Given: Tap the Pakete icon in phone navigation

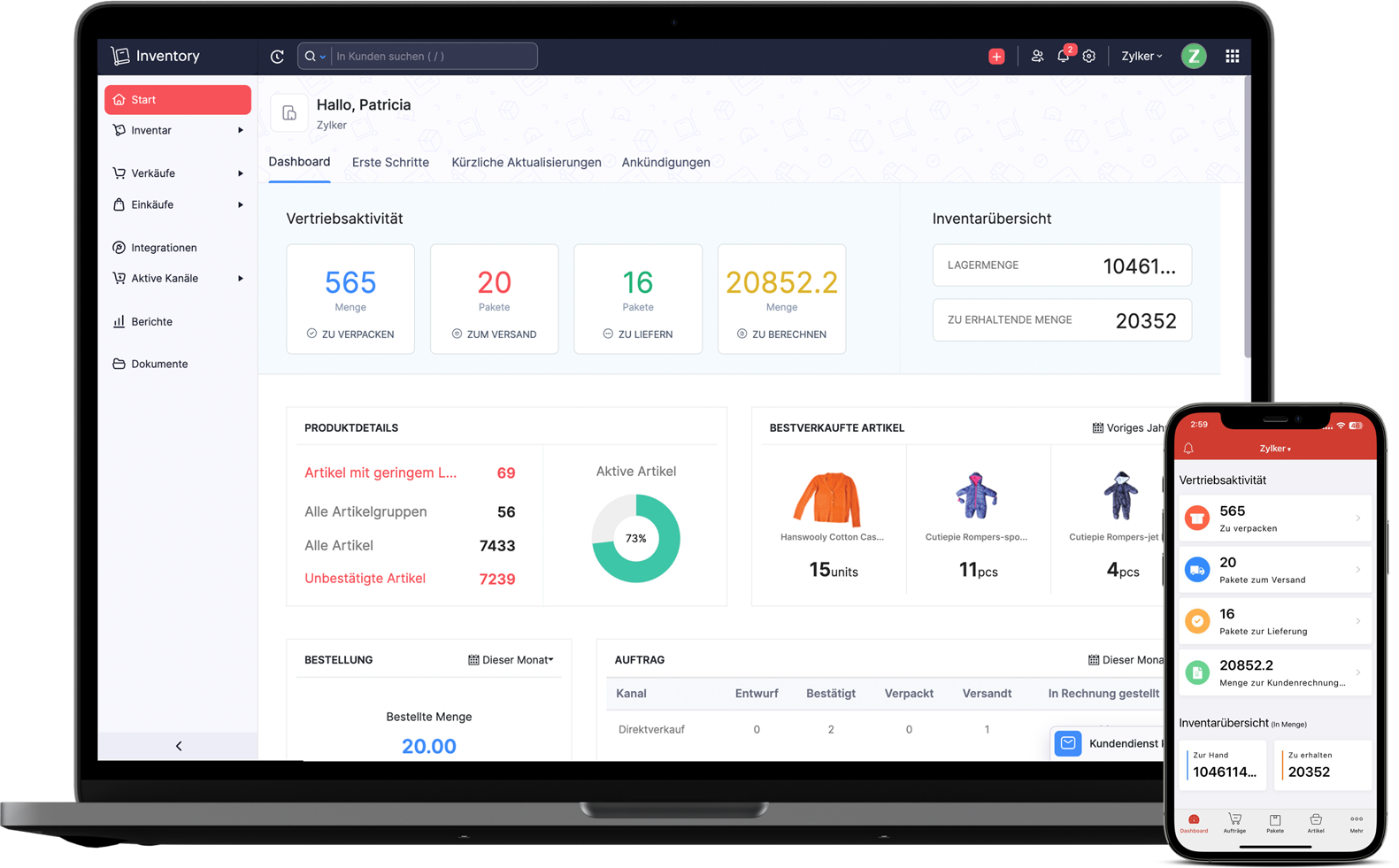Looking at the screenshot, I should [1274, 823].
